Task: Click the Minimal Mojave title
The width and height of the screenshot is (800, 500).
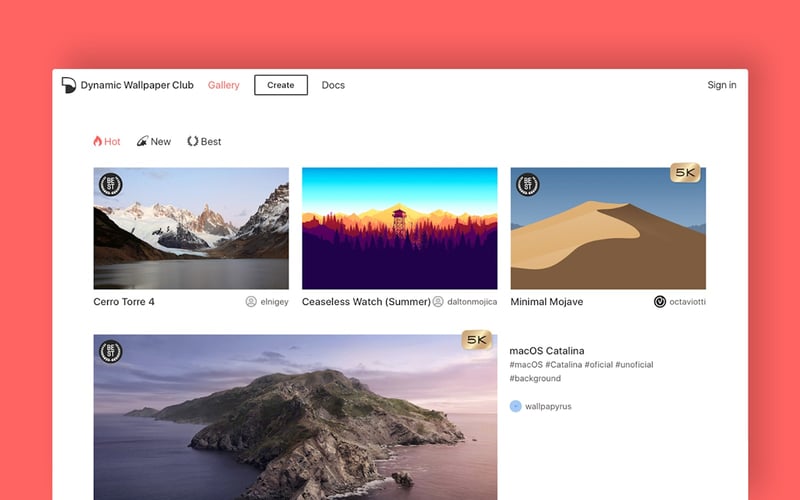Action: (x=547, y=302)
